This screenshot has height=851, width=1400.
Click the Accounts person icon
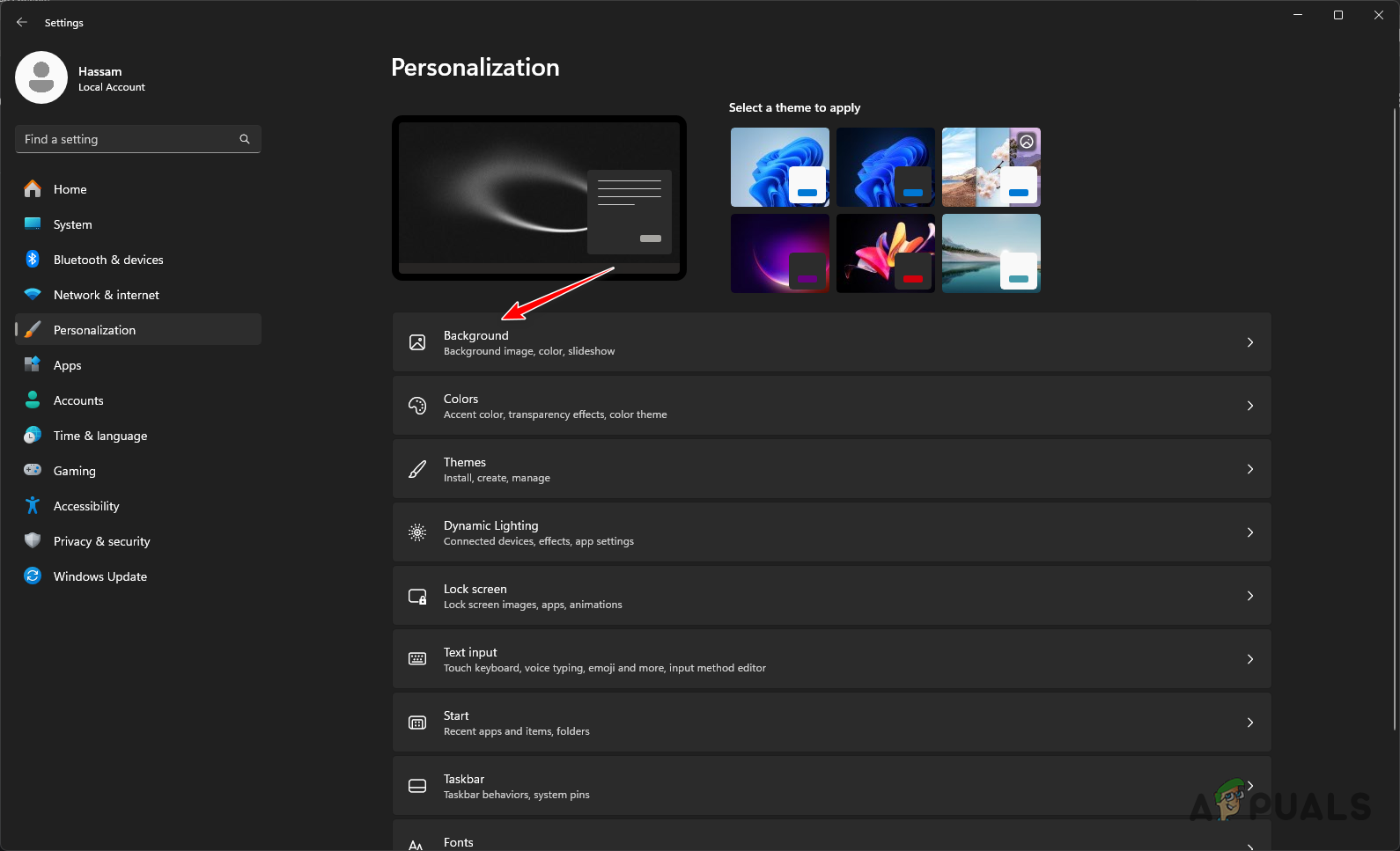[x=33, y=400]
